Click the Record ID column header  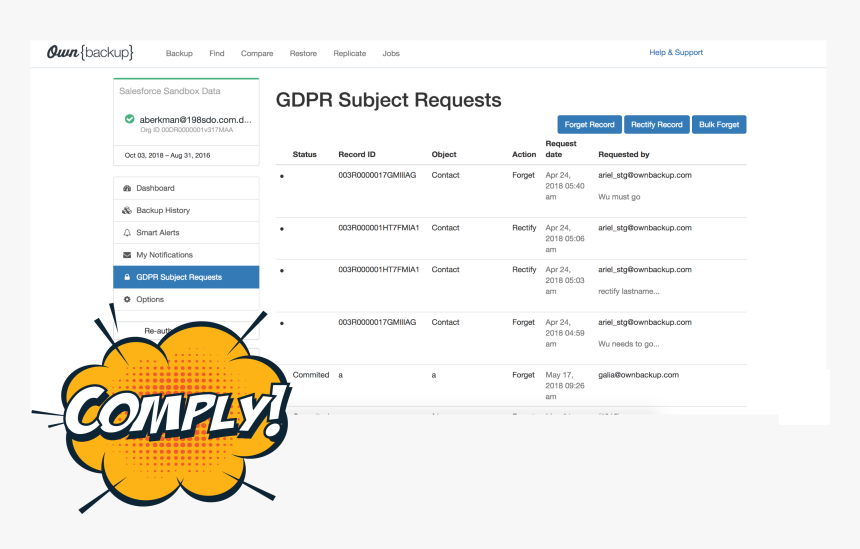pyautogui.click(x=357, y=155)
